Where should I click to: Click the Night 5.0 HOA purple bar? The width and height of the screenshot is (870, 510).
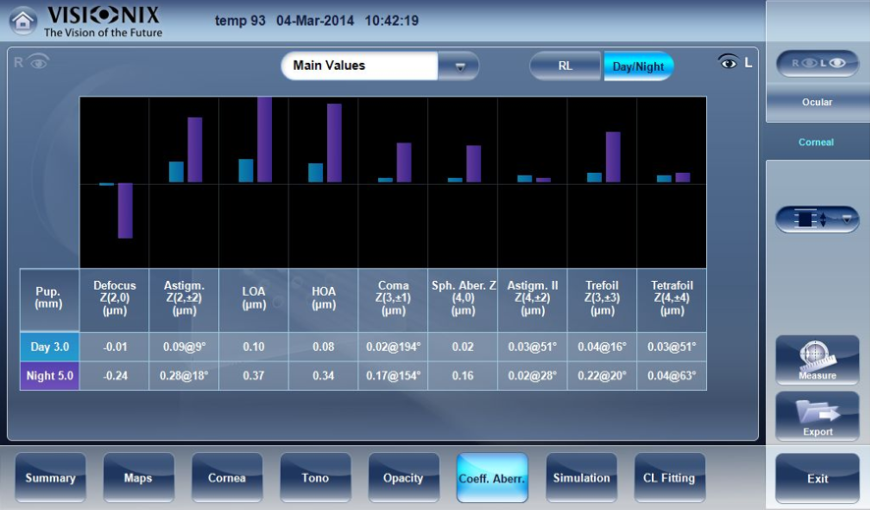coord(334,142)
